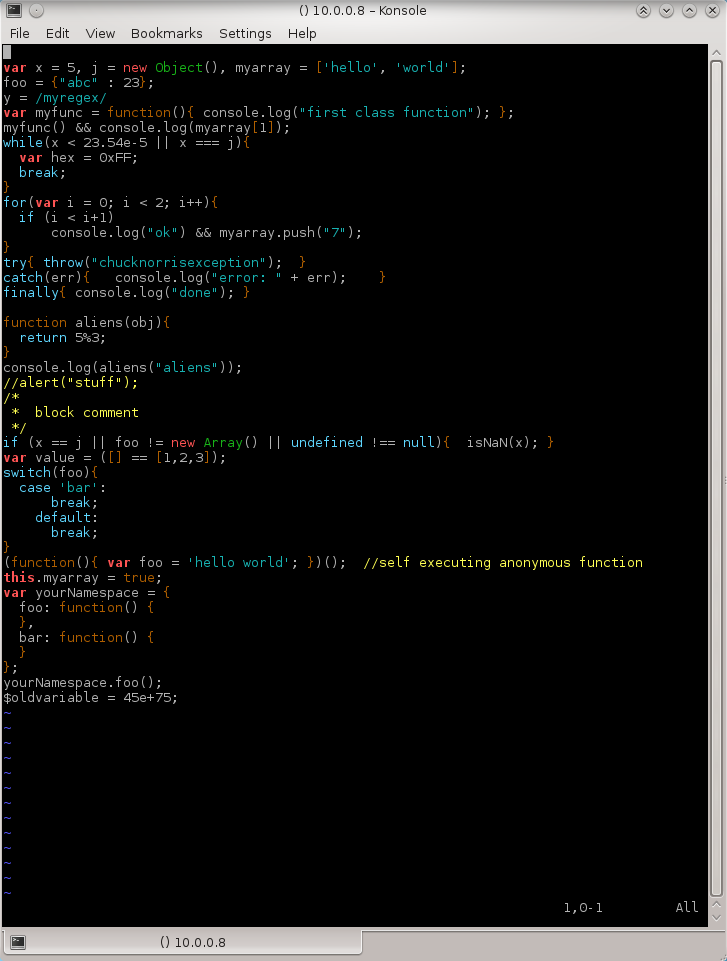Click the scrollbar up arrow

pos(717,53)
